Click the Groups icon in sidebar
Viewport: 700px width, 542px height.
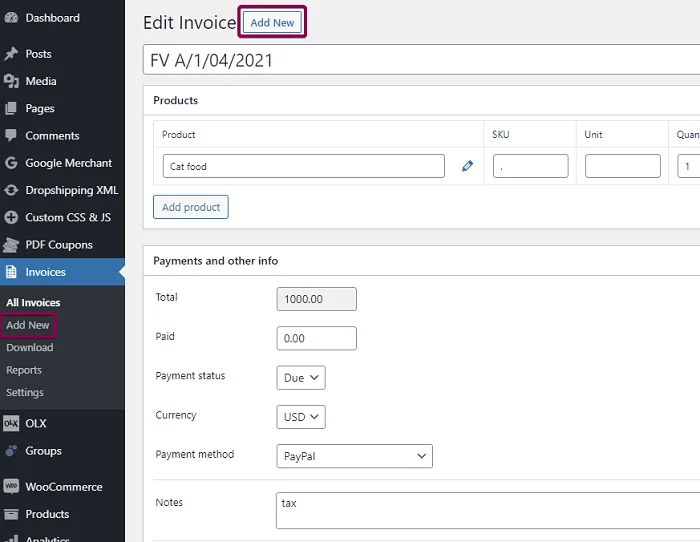[11, 451]
